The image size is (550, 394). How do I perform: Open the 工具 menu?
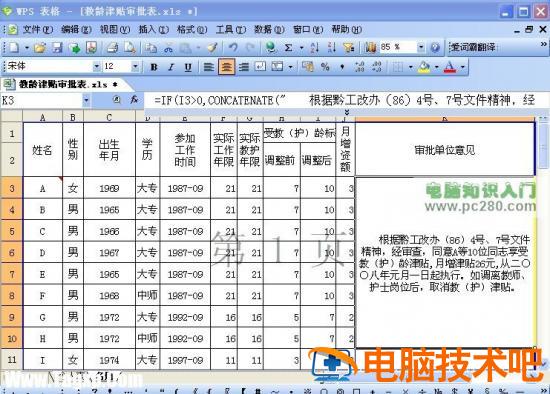click(230, 29)
